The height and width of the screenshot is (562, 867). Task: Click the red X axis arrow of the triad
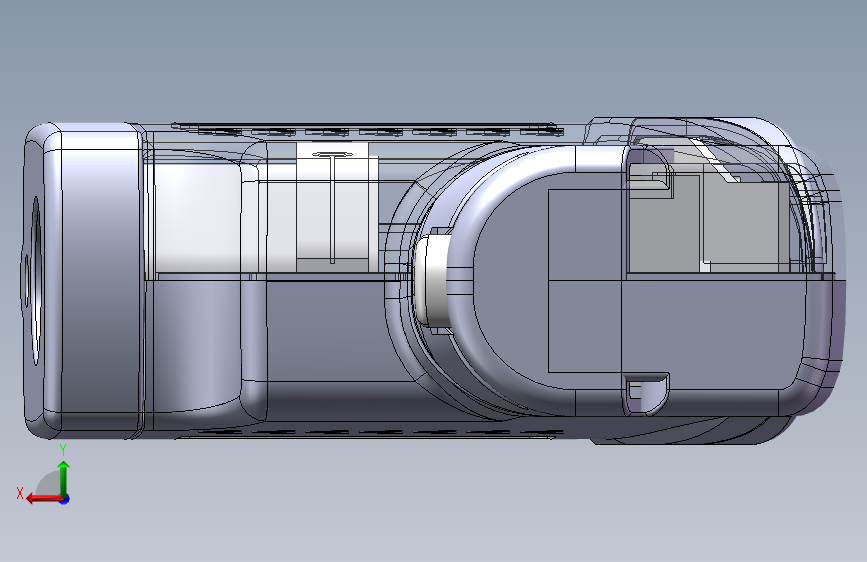coord(43,499)
